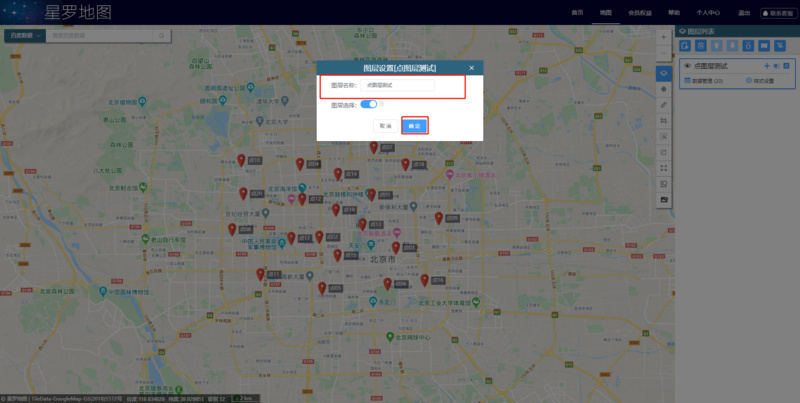
Task: Click the label settings icon on 点图层测试
Action: click(777, 66)
